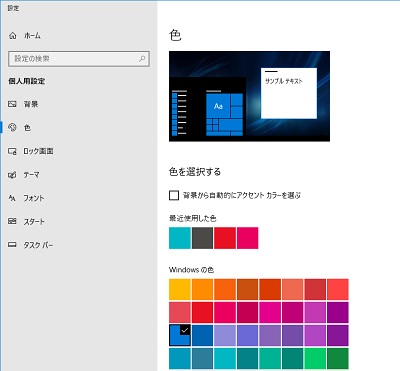Enable 背景から自動的にアクセント カラーを選ぶ checkbox
This screenshot has height=371, width=400.
click(174, 195)
